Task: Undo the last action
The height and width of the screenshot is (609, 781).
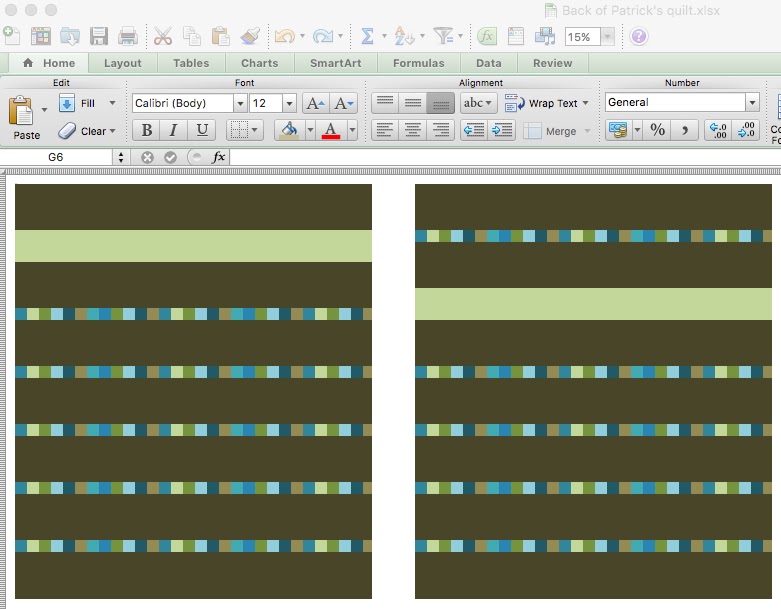Action: pos(285,36)
